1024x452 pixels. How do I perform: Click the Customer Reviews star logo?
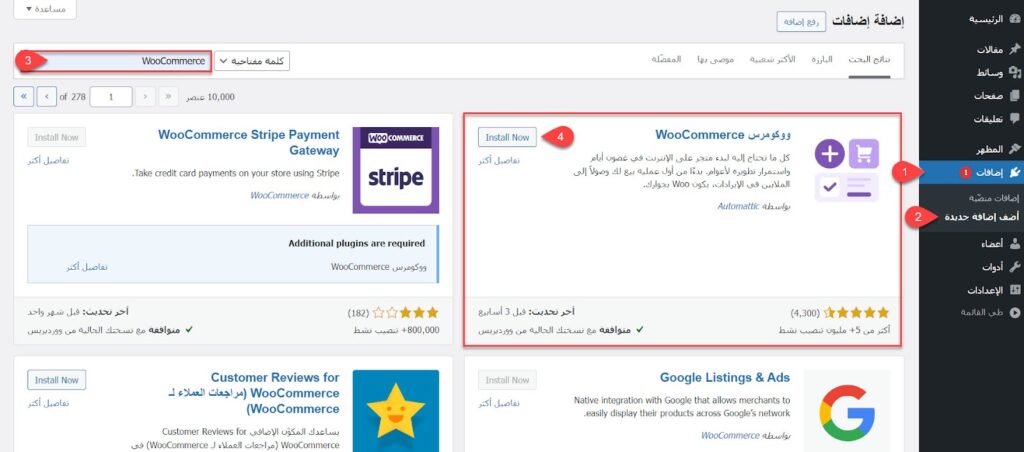pyautogui.click(x=396, y=410)
